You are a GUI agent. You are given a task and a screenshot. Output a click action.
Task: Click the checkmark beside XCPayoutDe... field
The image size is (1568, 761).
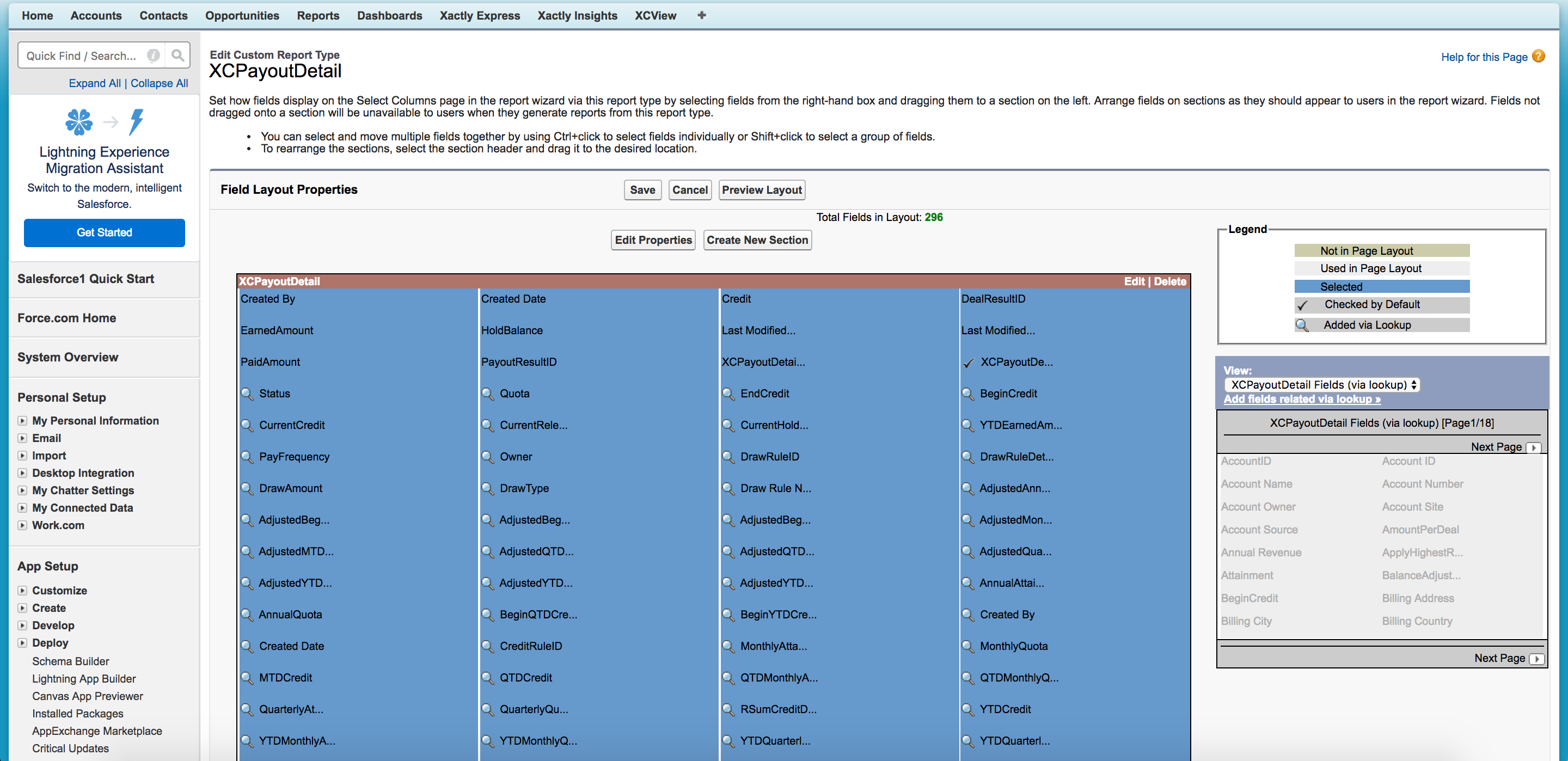coord(969,363)
